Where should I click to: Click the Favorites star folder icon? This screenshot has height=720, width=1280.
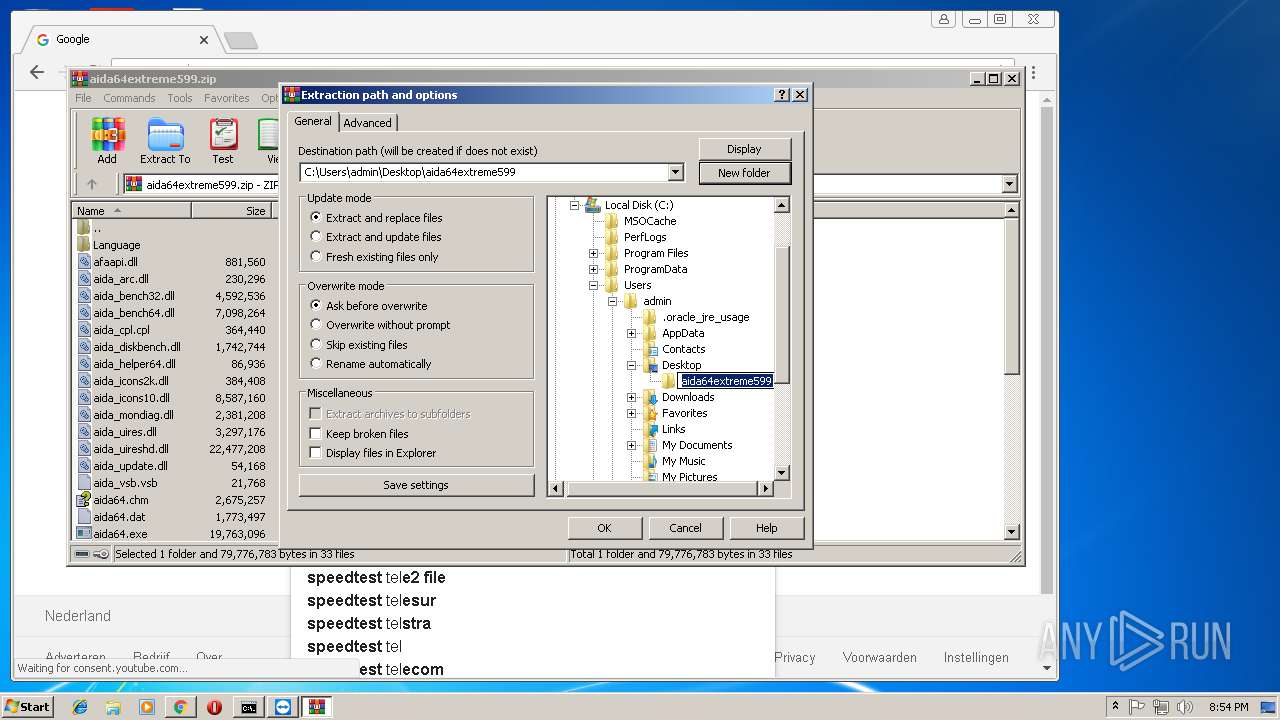651,413
